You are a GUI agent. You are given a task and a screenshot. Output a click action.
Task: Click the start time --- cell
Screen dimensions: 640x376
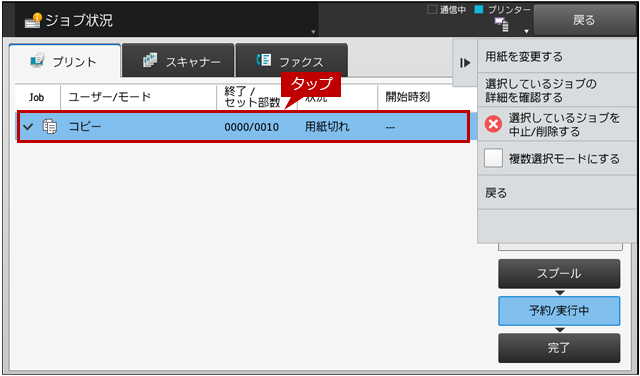(390, 127)
